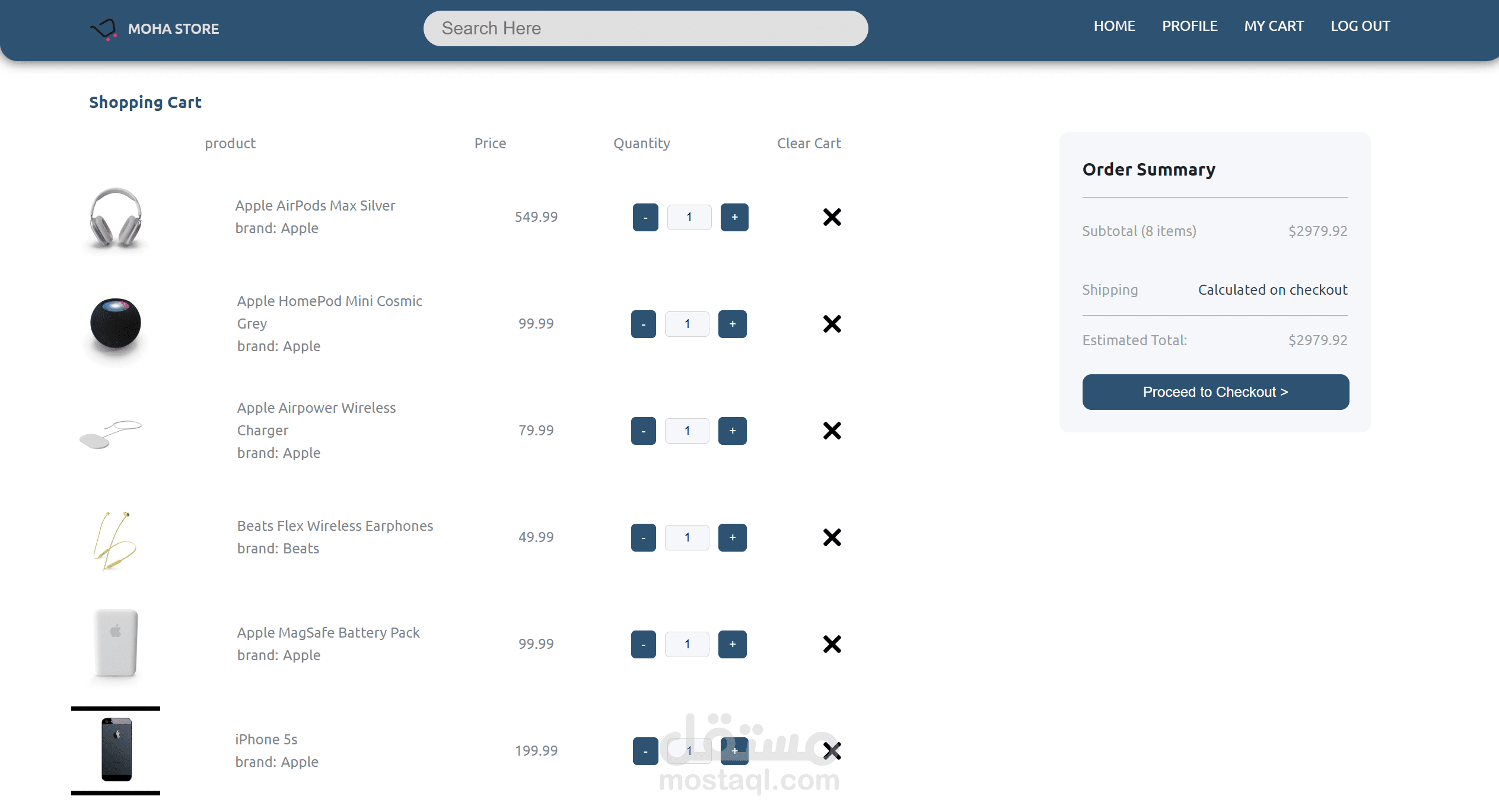Increase MagSafe Battery Pack quantity
This screenshot has height=812, width=1499.
click(x=733, y=644)
